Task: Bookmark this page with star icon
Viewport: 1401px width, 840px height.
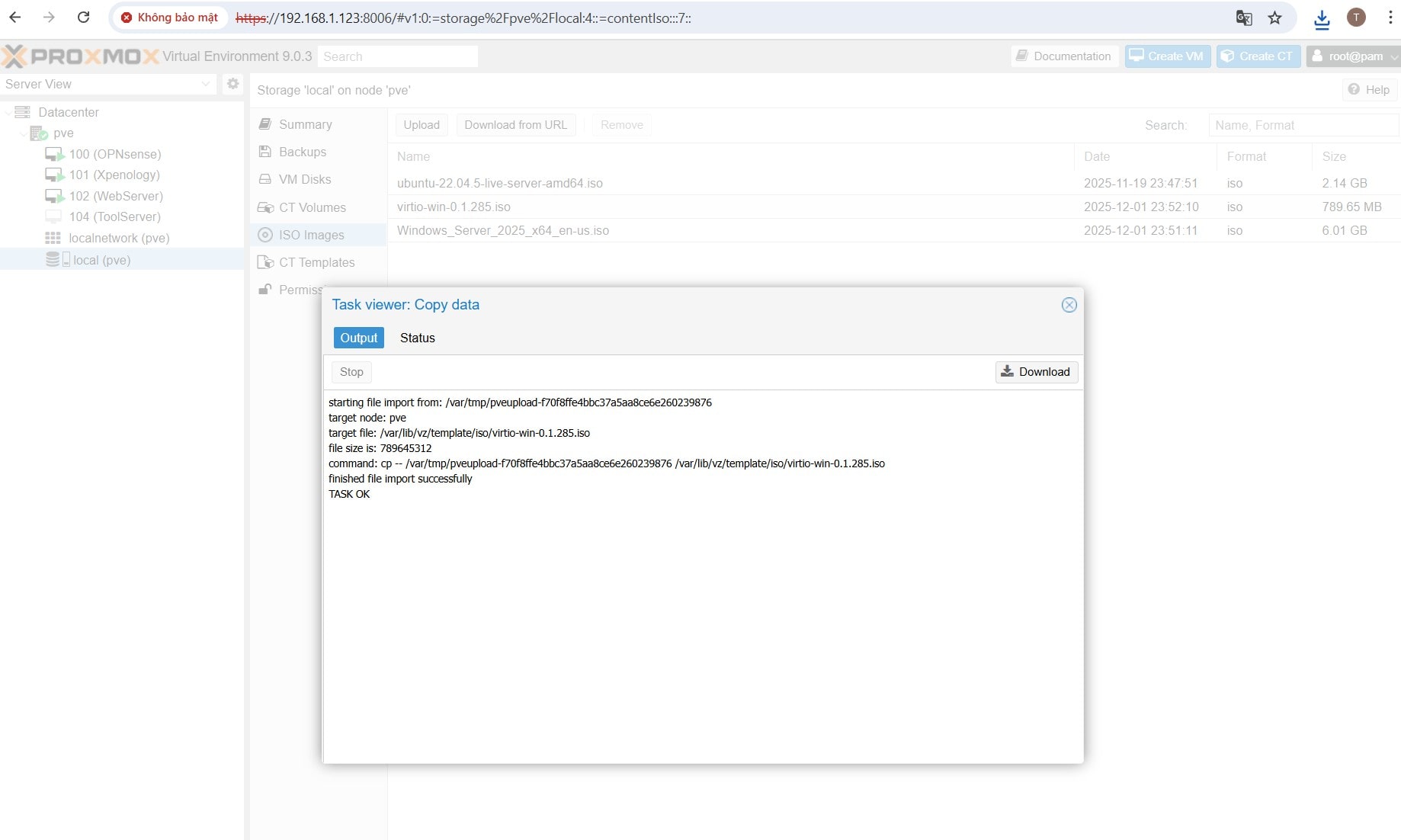Action: (1274, 18)
